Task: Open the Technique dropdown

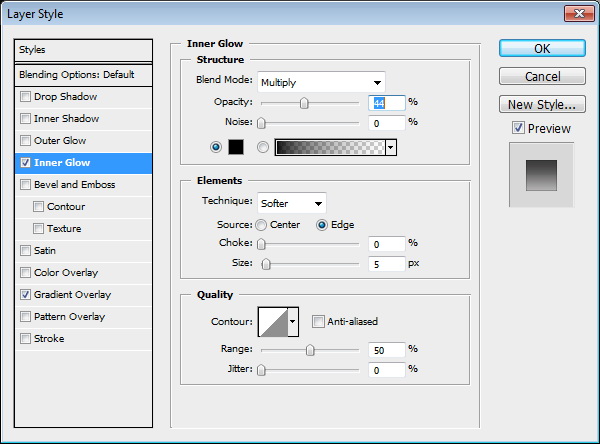Action: click(x=292, y=203)
